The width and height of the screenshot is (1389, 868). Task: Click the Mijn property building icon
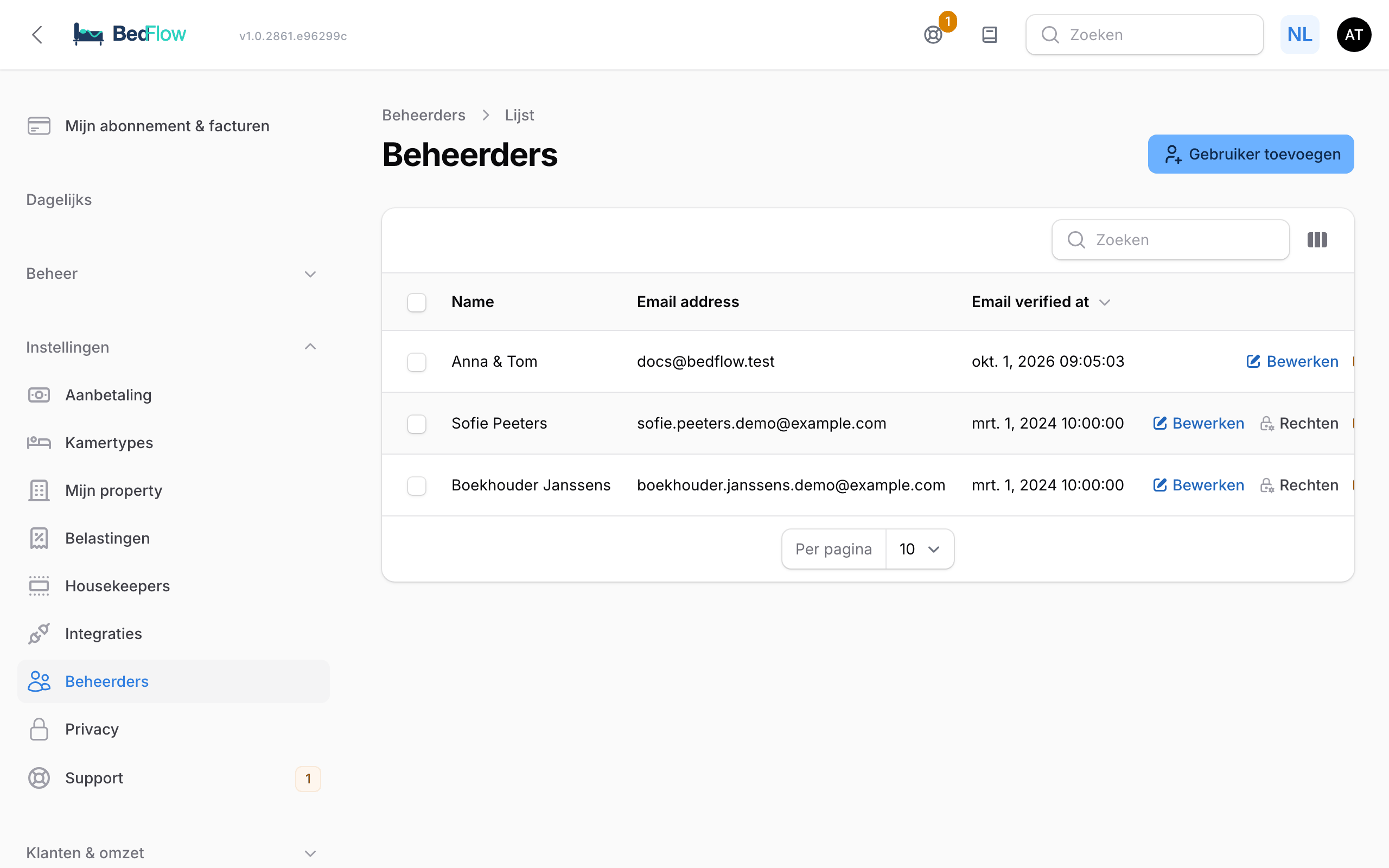pyautogui.click(x=39, y=490)
